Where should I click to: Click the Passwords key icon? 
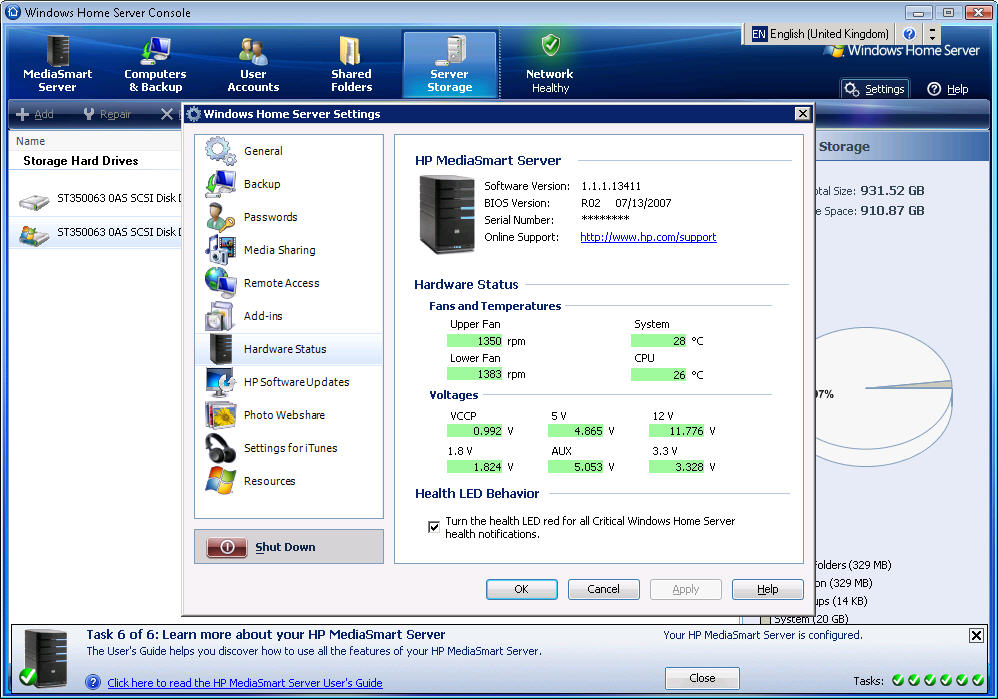click(220, 217)
